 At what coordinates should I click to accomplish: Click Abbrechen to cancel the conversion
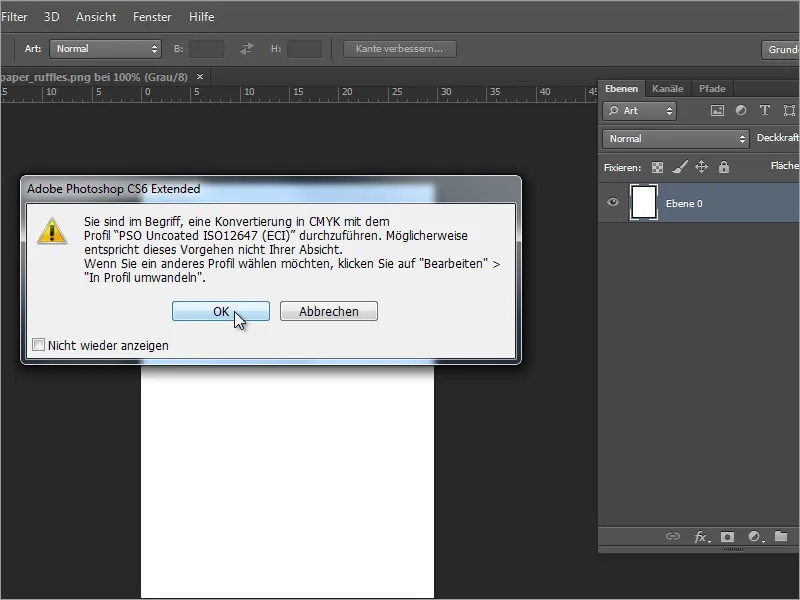tap(329, 311)
